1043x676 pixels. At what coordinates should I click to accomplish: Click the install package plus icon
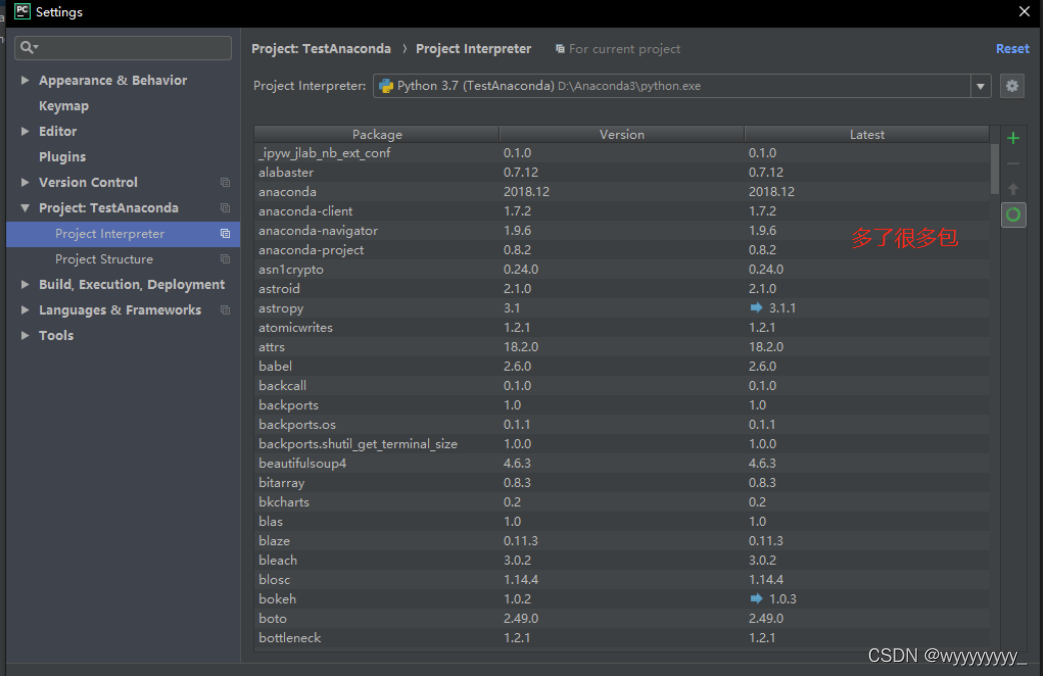(1013, 138)
